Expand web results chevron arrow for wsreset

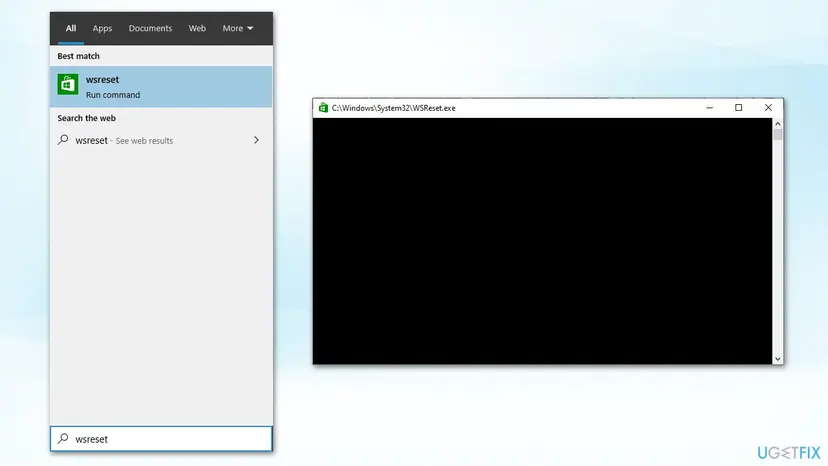click(x=256, y=140)
